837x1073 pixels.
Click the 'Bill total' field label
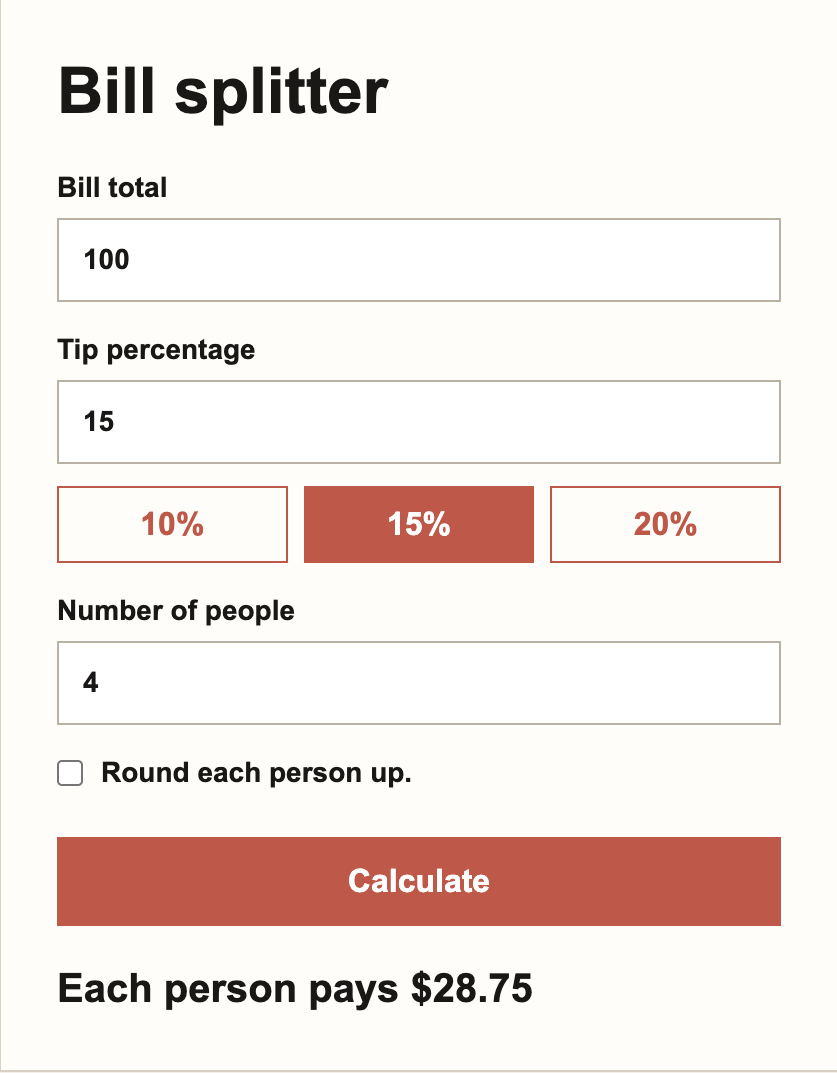(112, 188)
